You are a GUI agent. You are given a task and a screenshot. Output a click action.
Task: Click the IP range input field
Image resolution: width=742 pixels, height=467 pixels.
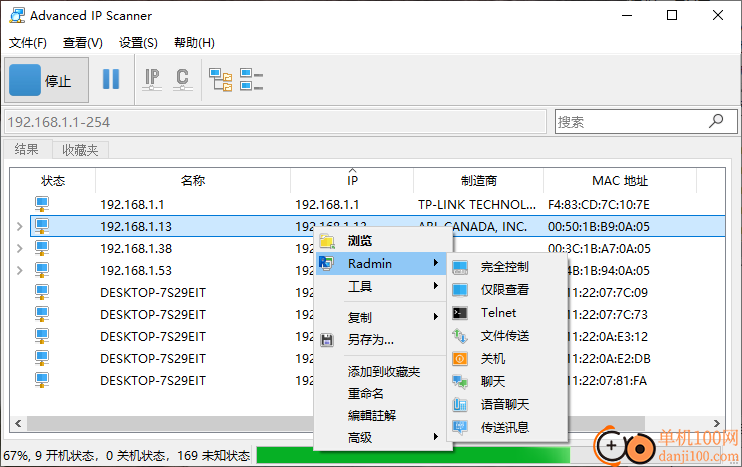click(275, 122)
